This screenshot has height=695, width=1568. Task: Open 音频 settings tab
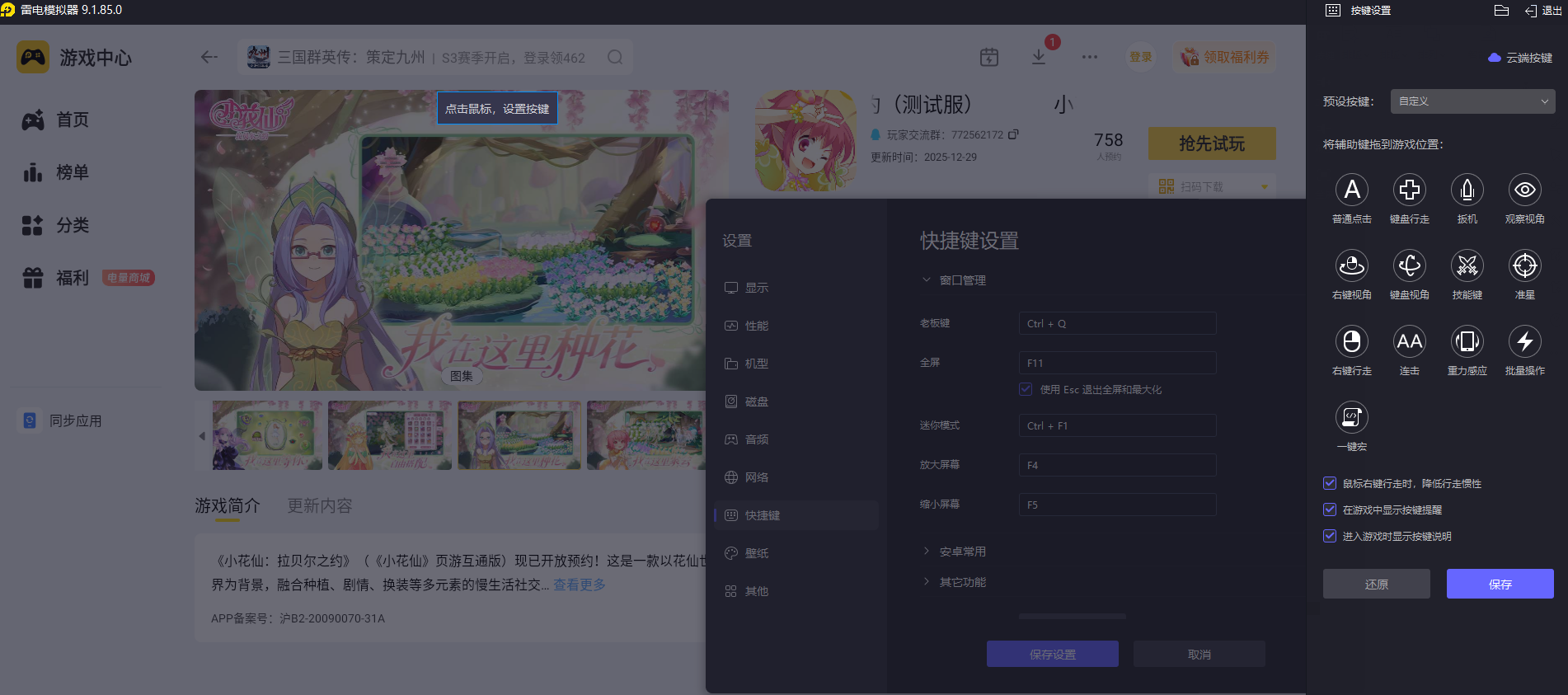(x=796, y=439)
